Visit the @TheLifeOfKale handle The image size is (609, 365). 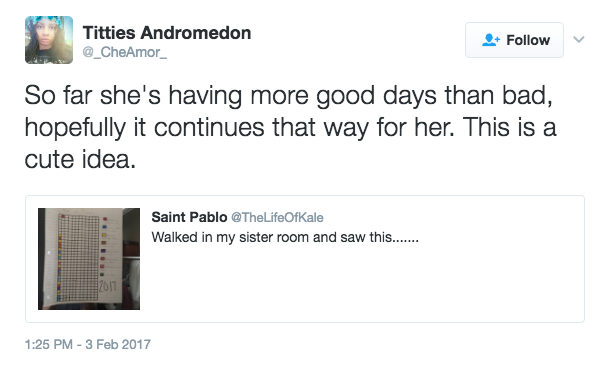[x=277, y=217]
